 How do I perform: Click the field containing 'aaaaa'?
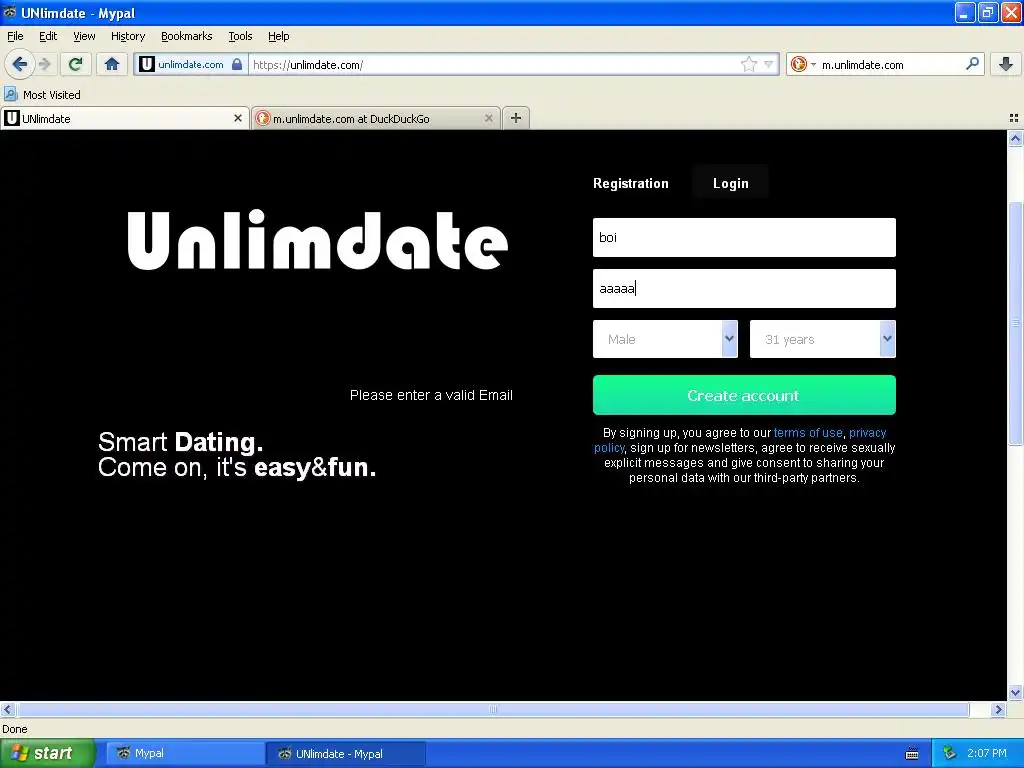pyautogui.click(x=744, y=288)
